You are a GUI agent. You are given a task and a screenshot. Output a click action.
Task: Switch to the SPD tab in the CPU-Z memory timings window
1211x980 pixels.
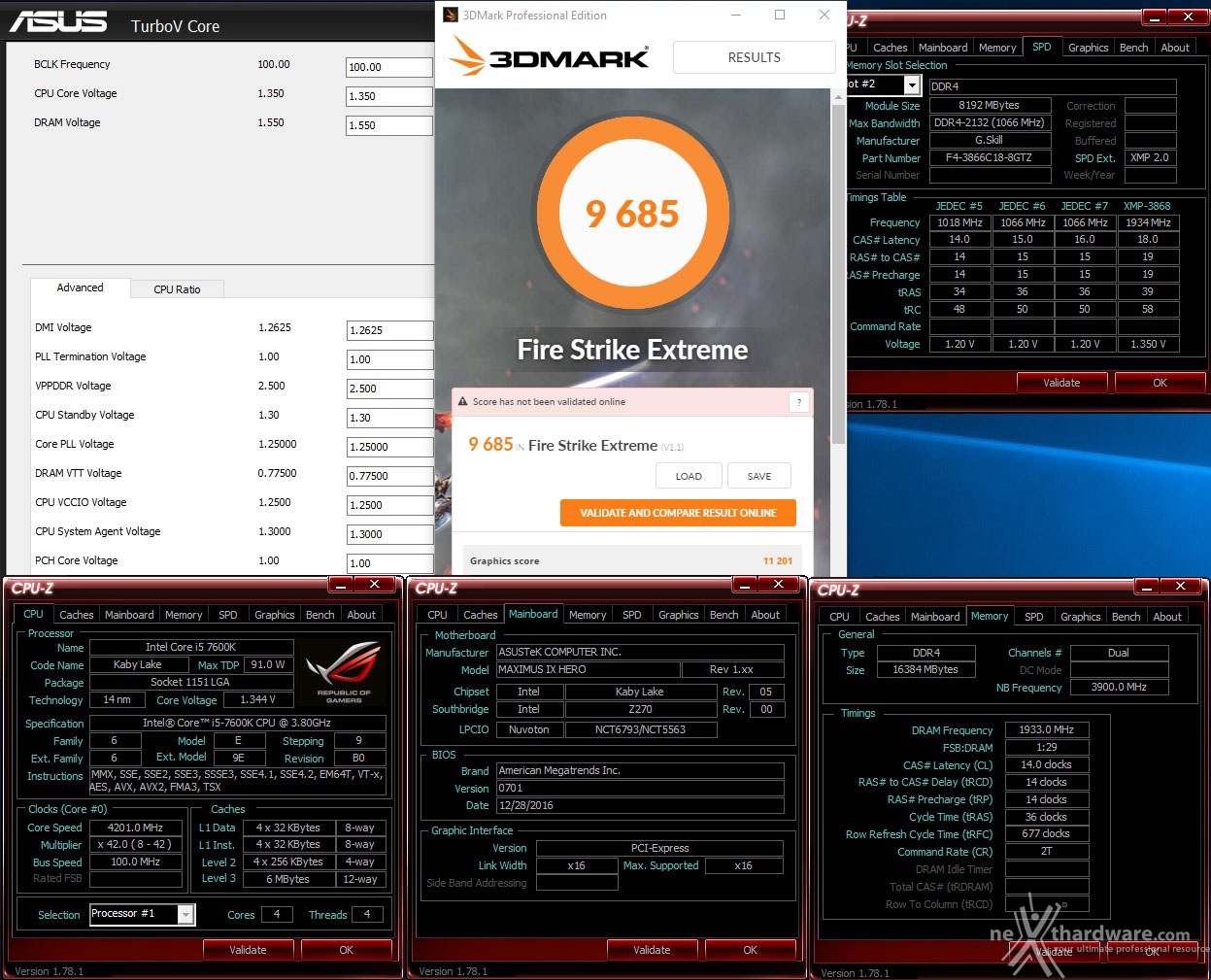[1034, 617]
